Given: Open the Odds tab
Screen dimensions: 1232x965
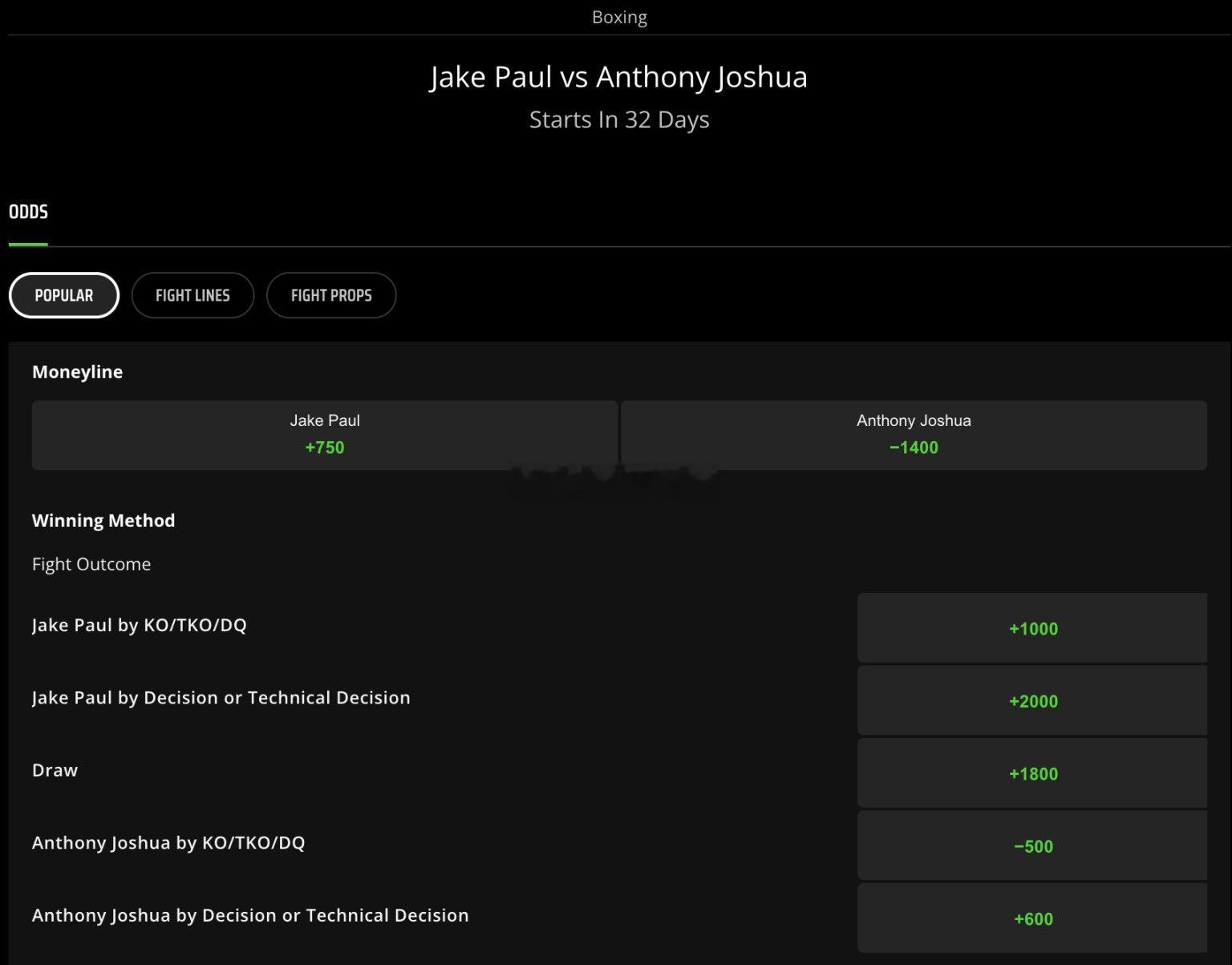Looking at the screenshot, I should coord(28,213).
